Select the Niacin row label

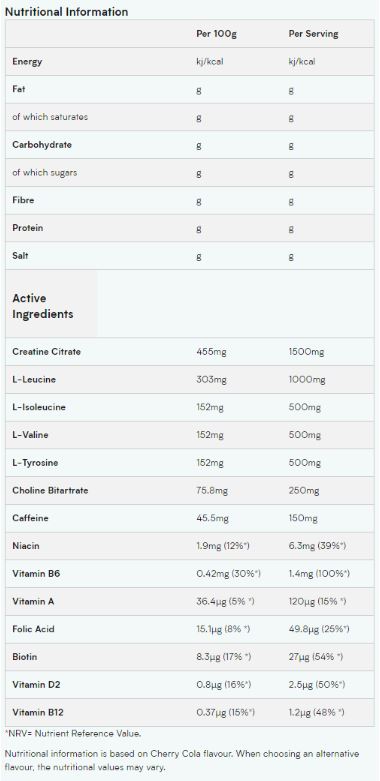26,546
